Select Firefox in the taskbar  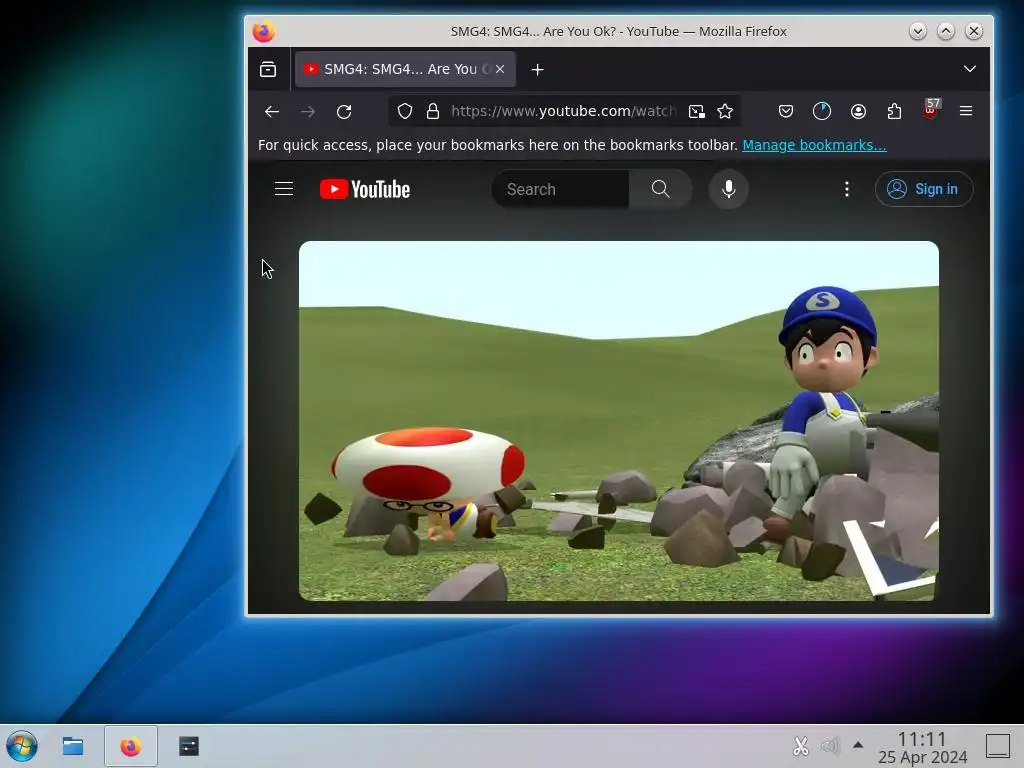(x=131, y=746)
